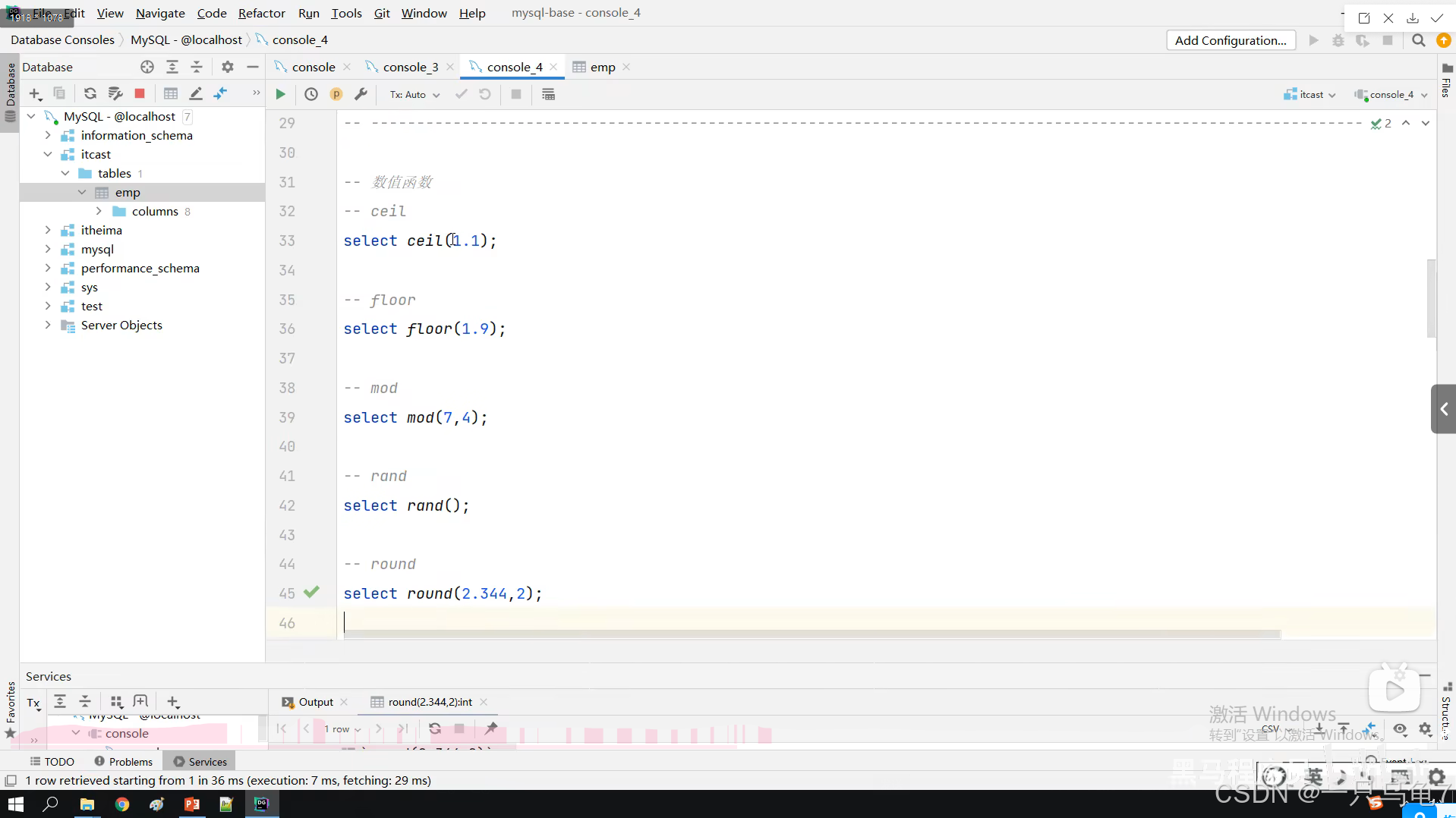
Task: Open the search everywhere magnifier
Action: point(1418,40)
